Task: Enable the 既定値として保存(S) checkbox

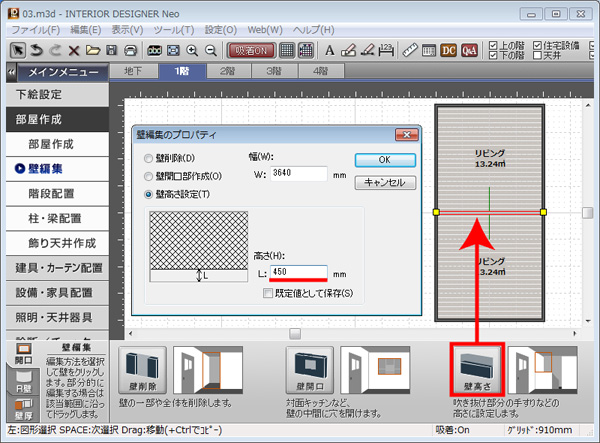Action: click(268, 293)
